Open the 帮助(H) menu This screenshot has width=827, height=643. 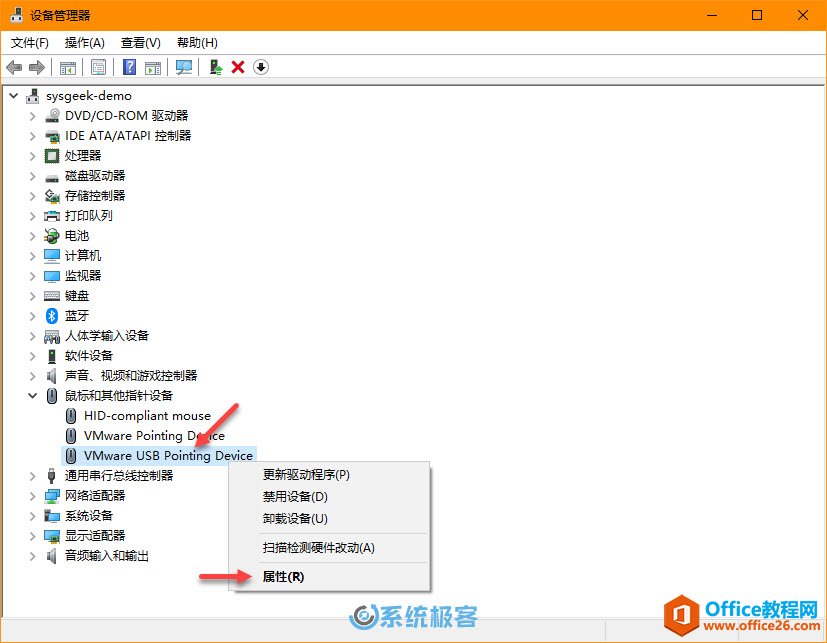click(x=197, y=43)
